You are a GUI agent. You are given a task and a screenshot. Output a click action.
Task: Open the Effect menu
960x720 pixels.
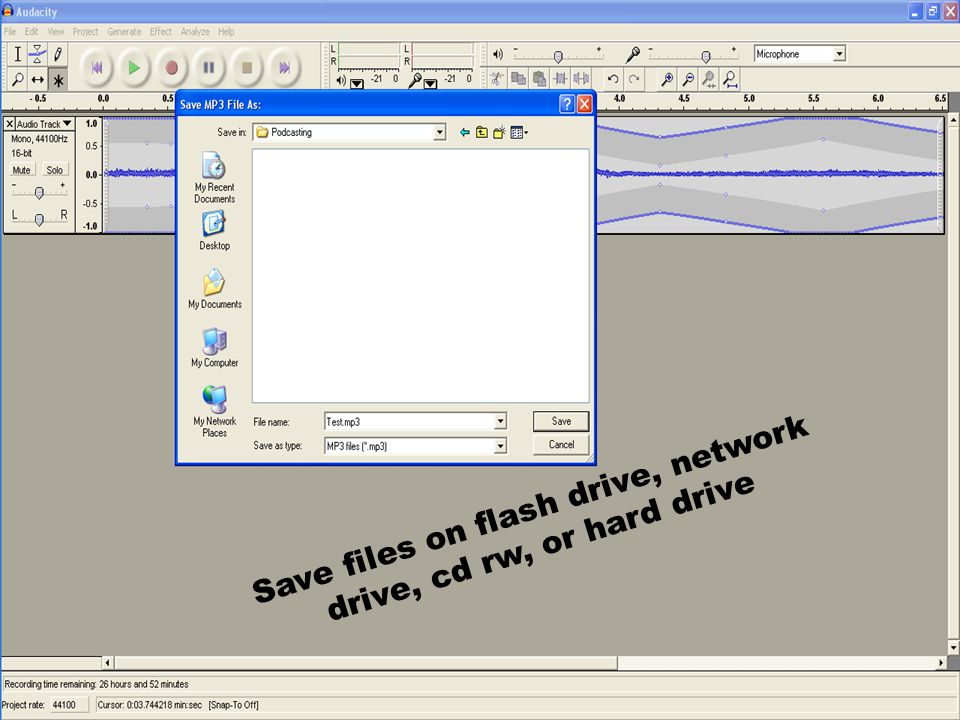[161, 31]
